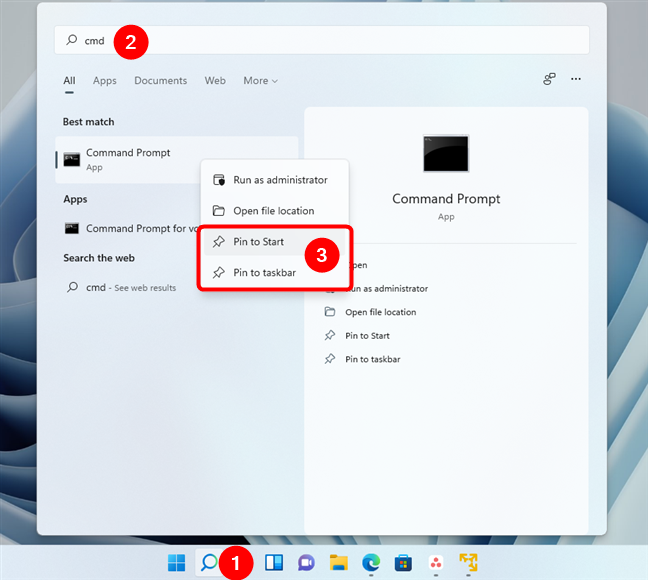Launch Microsoft Edge from the taskbar
Screen dimensions: 648x580
[x=371, y=563]
